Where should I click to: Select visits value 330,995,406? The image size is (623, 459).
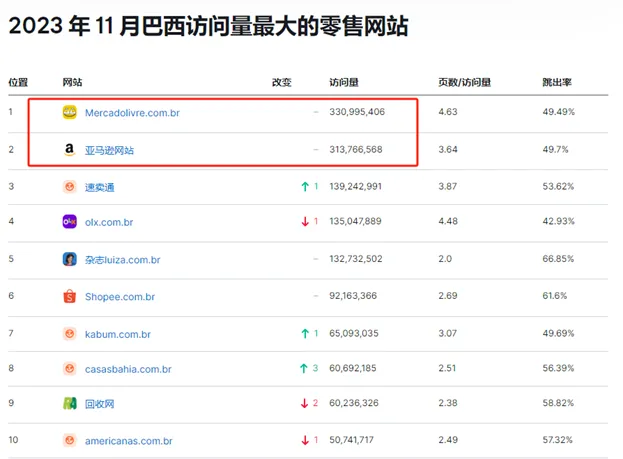pyautogui.click(x=357, y=112)
